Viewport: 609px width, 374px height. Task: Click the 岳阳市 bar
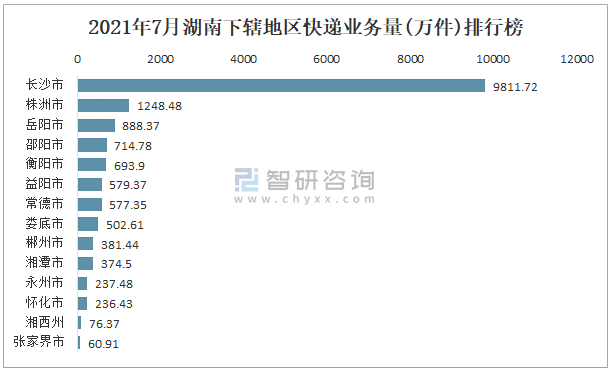point(96,125)
